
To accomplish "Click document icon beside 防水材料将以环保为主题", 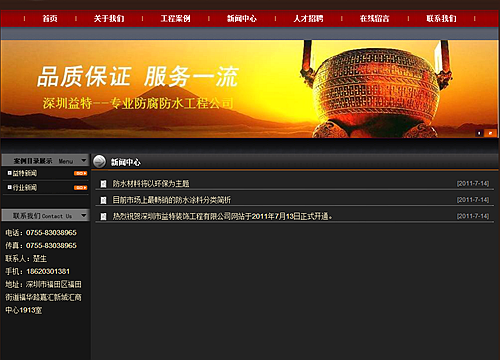I will [103, 184].
